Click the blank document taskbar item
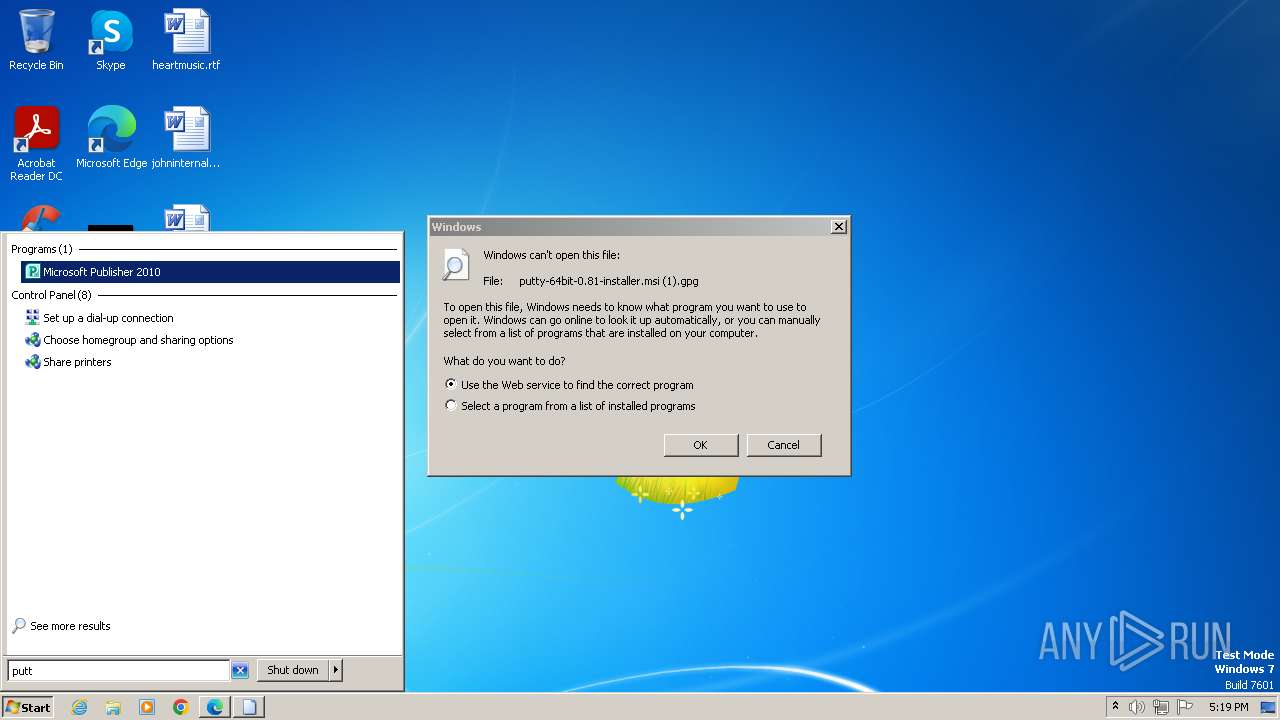 click(x=249, y=707)
